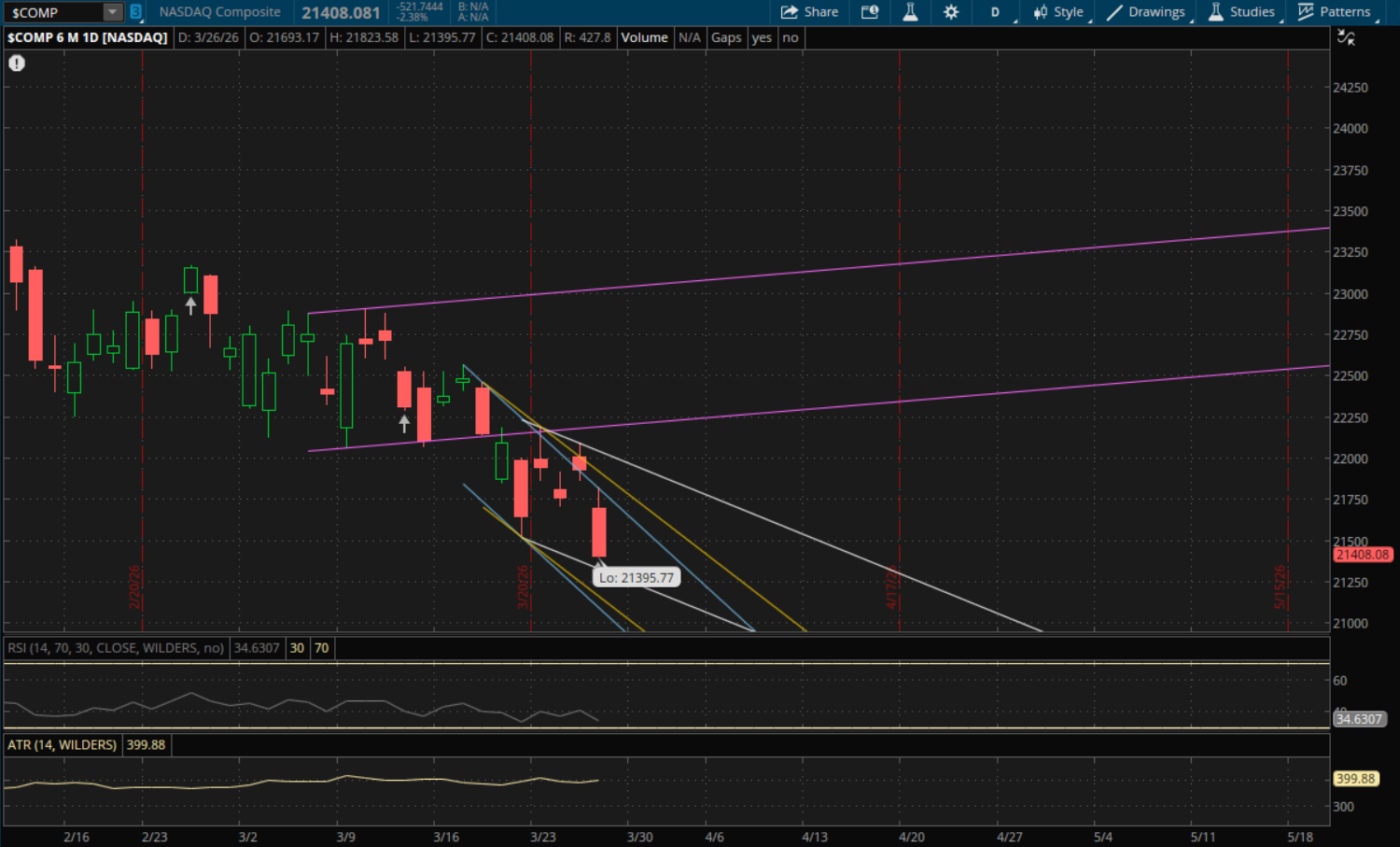Click the up arrow marker near 2/26 candle

(190, 304)
